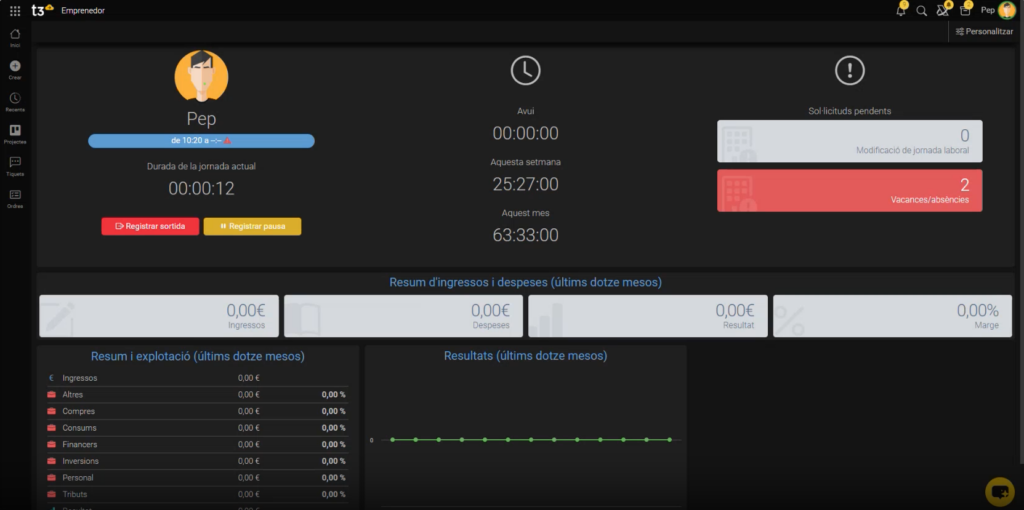Open Recents in the sidebar
This screenshot has height=510, width=1024.
(15, 100)
